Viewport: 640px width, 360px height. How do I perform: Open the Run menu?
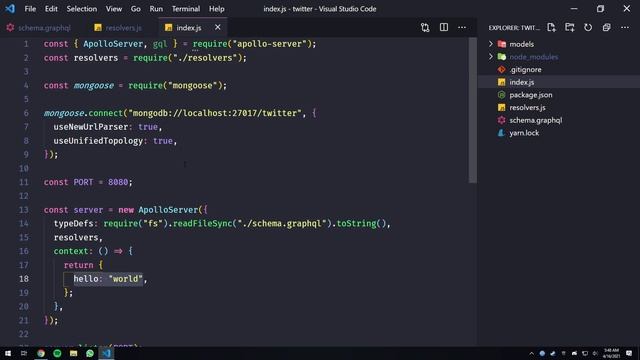(156, 9)
